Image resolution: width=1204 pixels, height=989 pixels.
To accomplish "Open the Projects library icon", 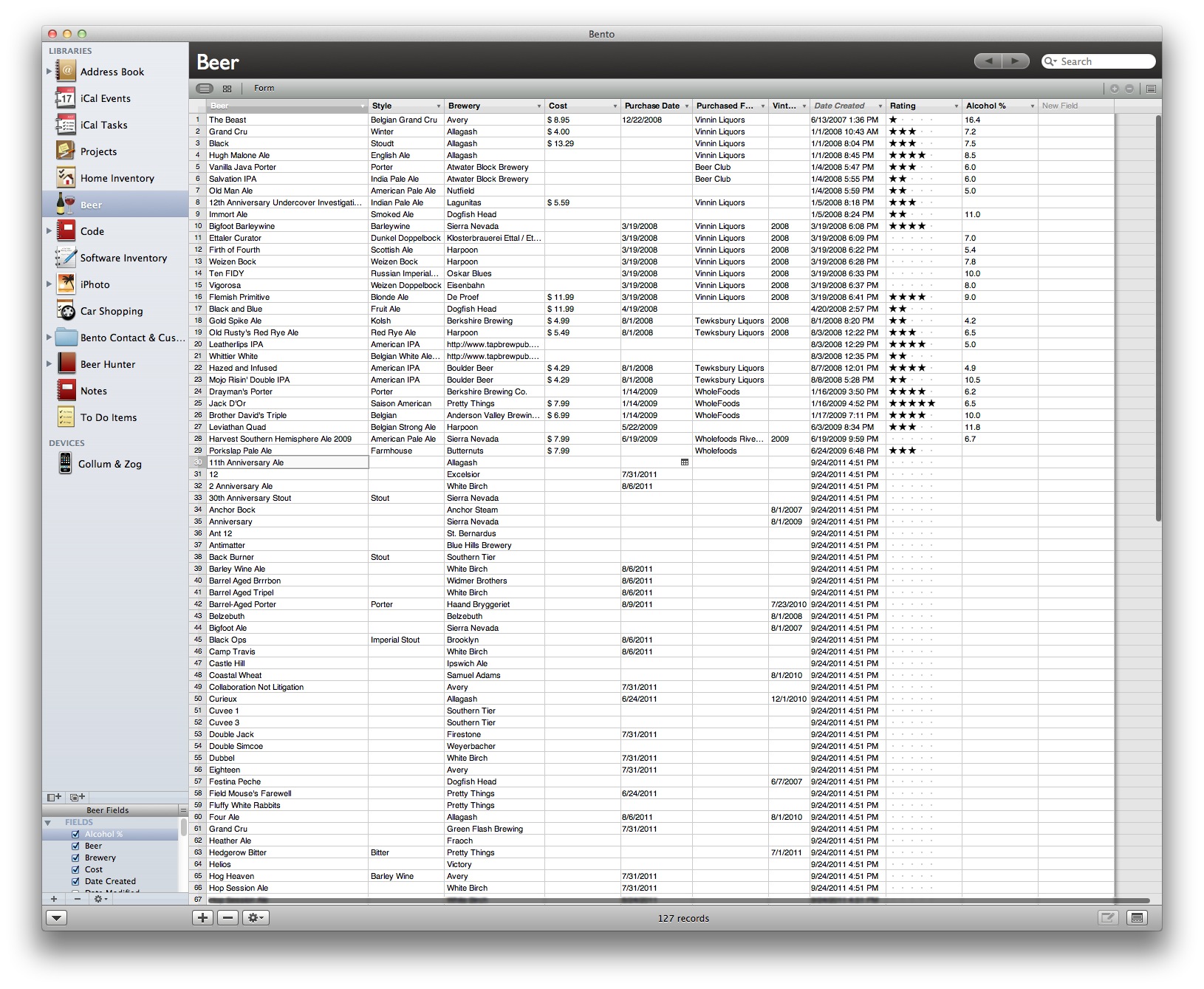I will [66, 151].
